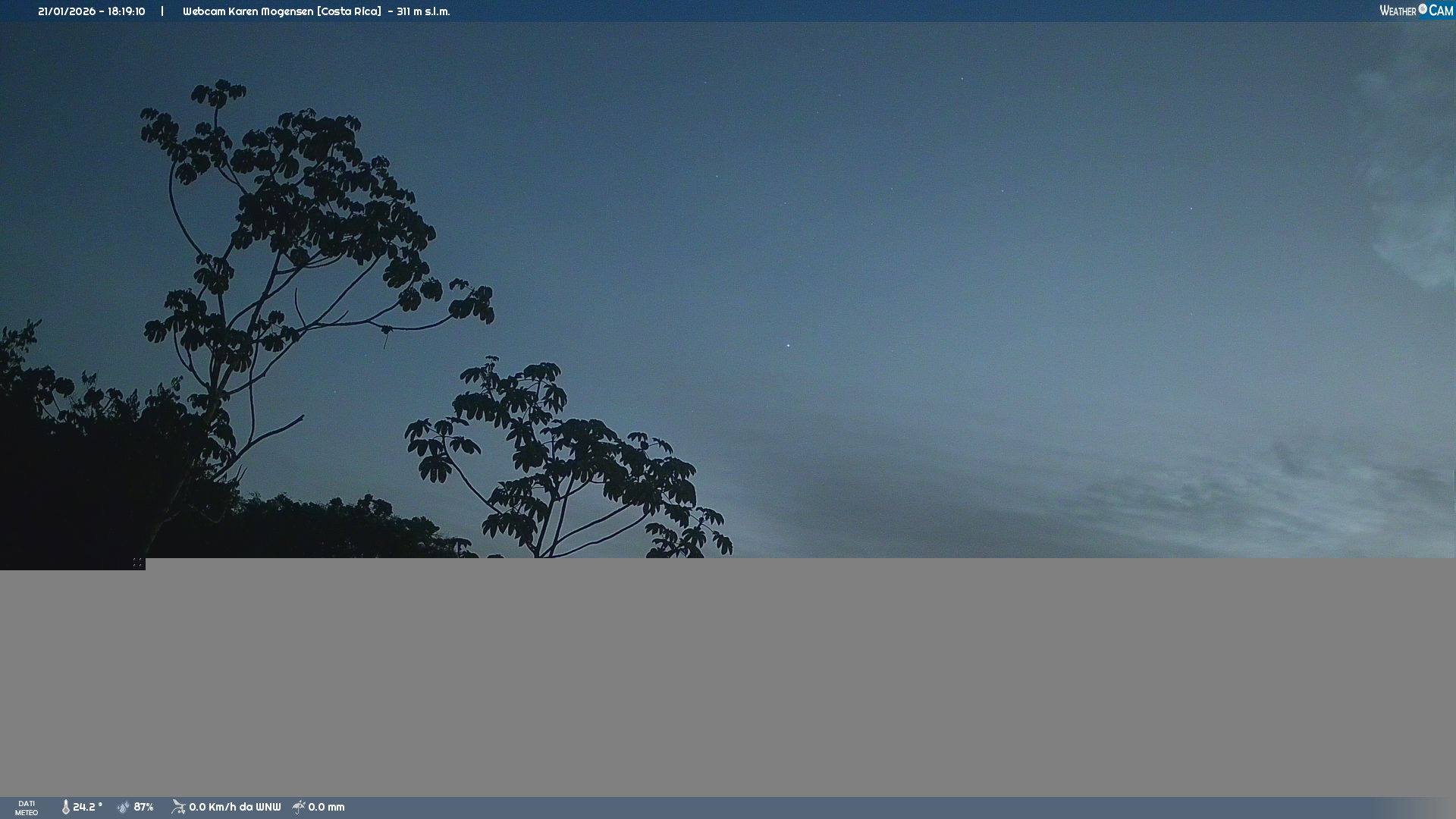The width and height of the screenshot is (1456, 819).
Task: Click the fullscreen expand corners icon
Action: [138, 563]
